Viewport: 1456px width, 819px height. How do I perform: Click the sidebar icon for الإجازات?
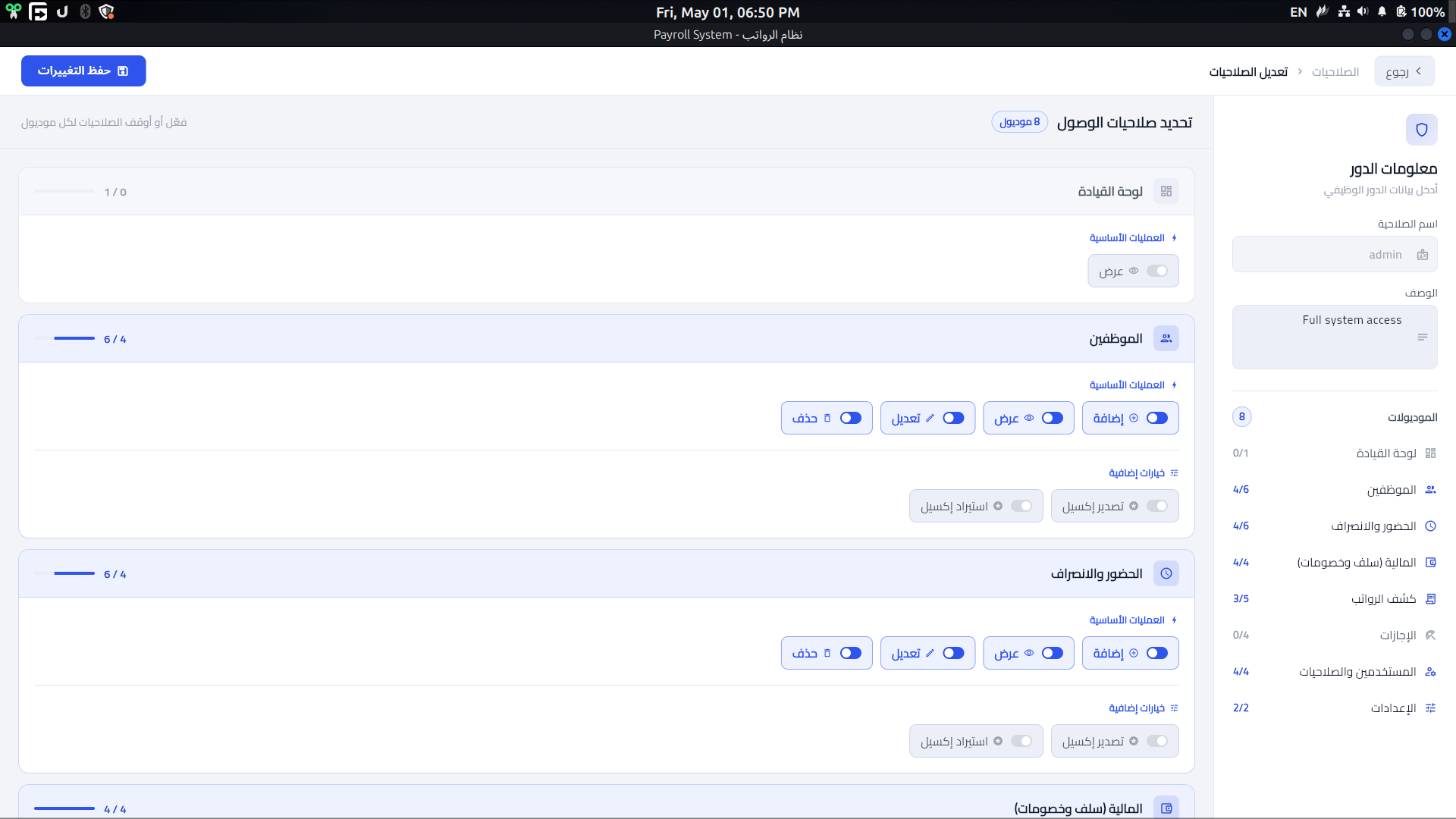(1430, 635)
